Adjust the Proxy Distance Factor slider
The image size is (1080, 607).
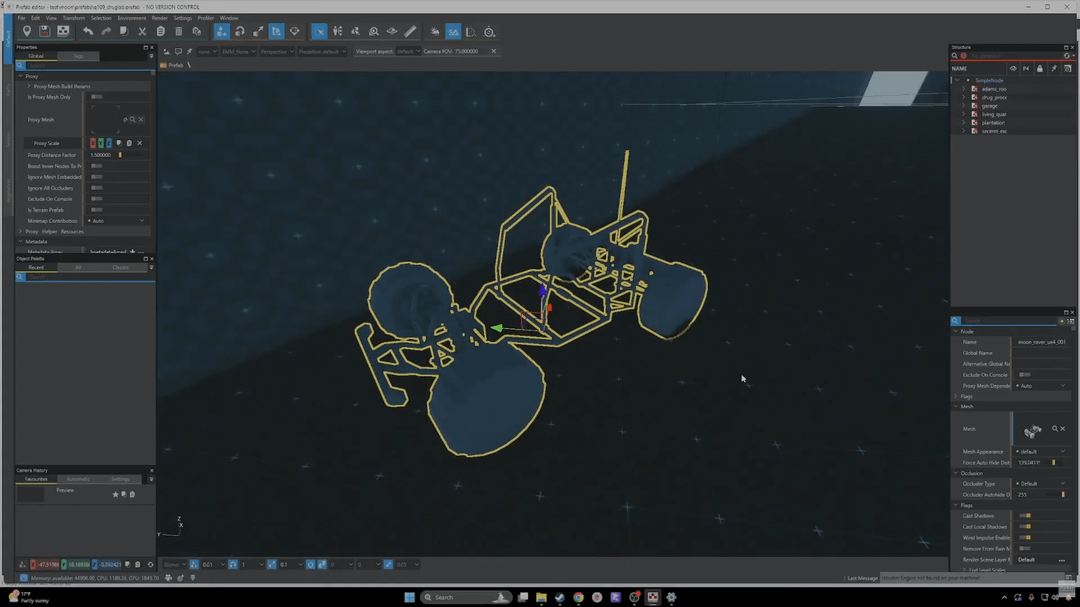[120, 155]
